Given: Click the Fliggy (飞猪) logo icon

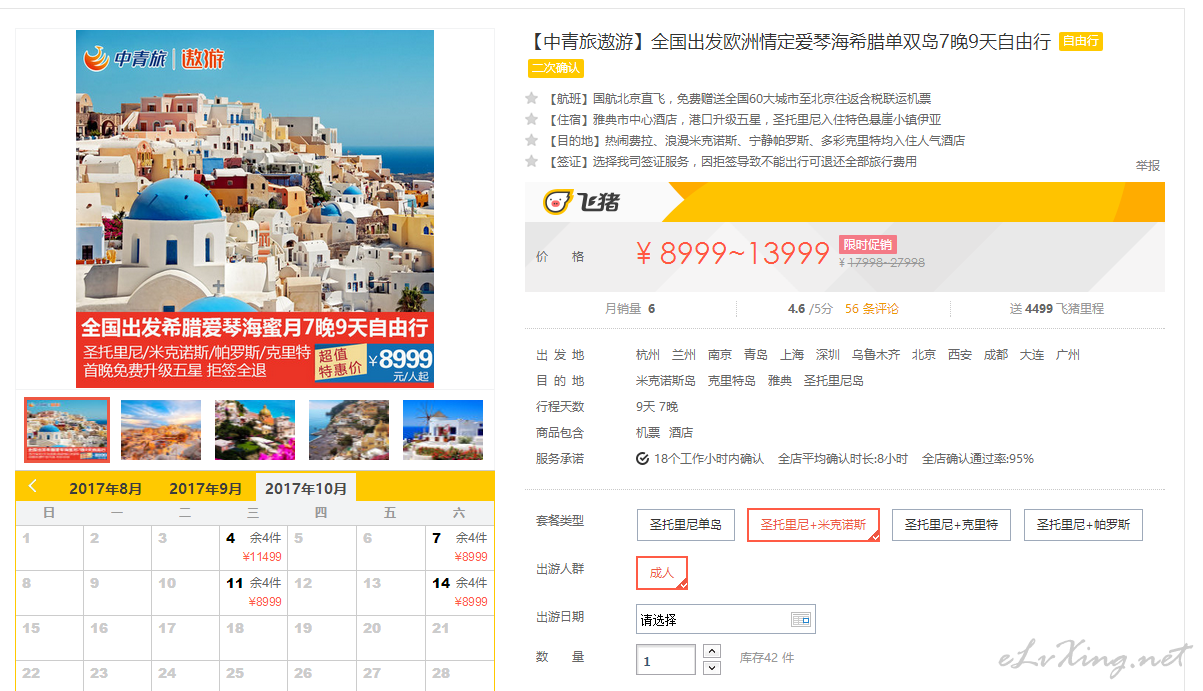Looking at the screenshot, I should (x=556, y=203).
